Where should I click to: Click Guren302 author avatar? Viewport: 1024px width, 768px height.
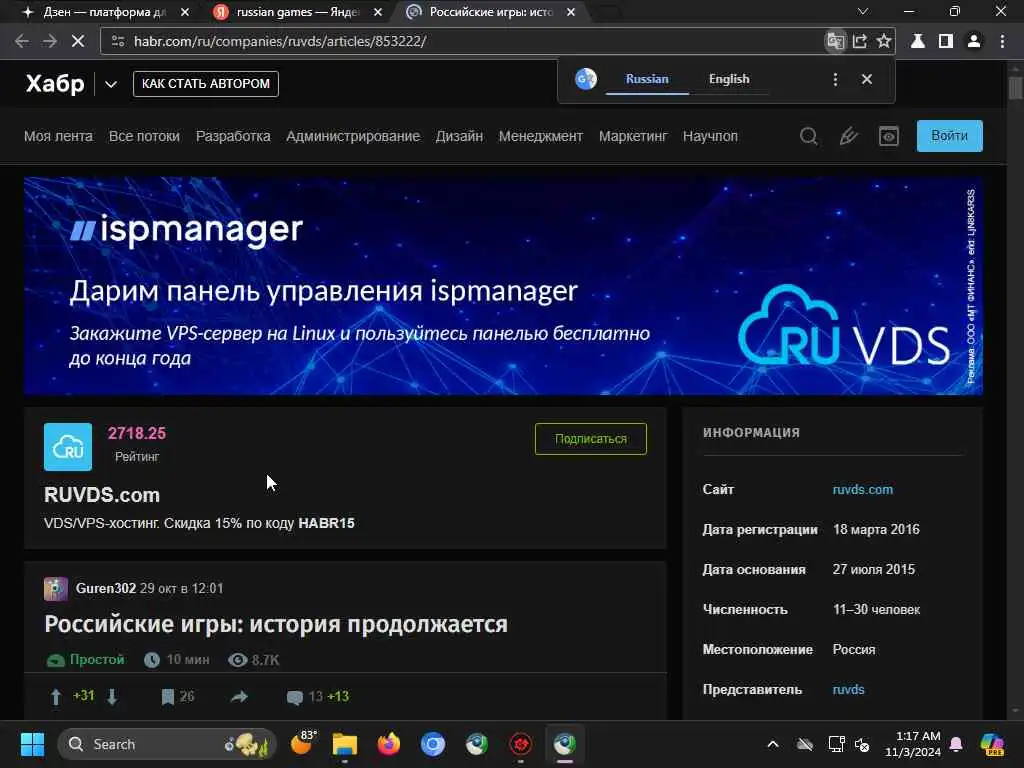[x=56, y=588]
